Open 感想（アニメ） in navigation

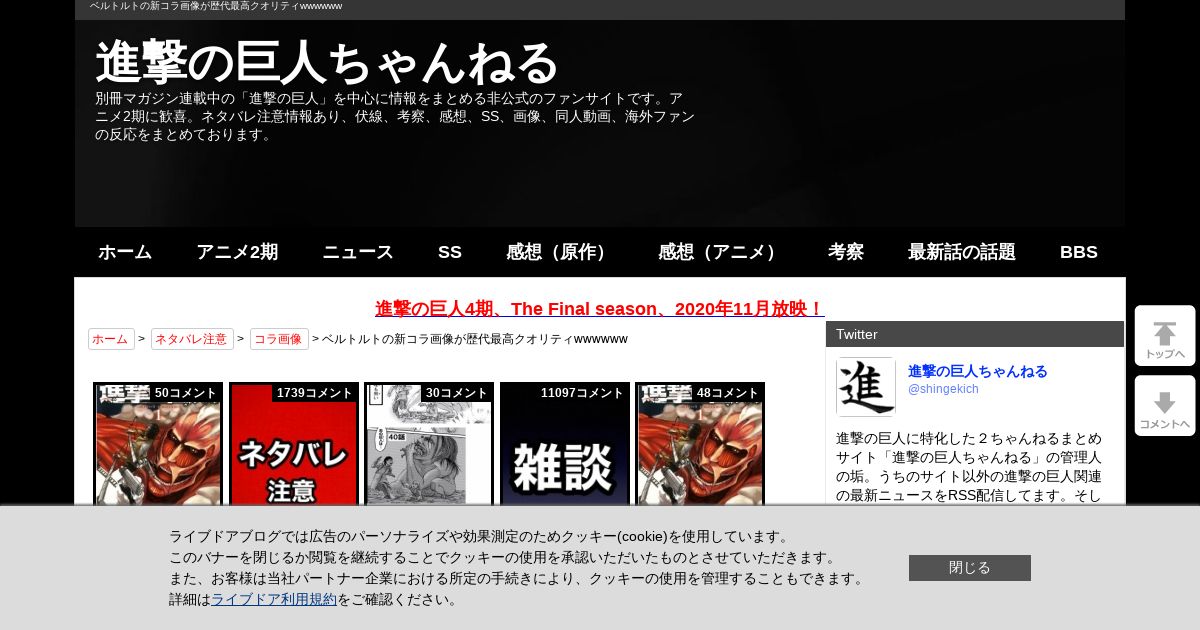[721, 252]
